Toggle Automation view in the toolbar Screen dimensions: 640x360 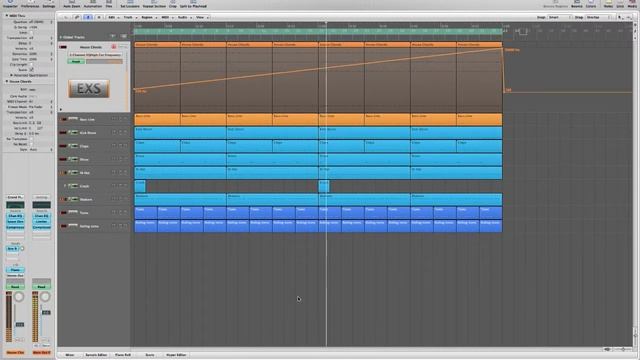coord(93,4)
